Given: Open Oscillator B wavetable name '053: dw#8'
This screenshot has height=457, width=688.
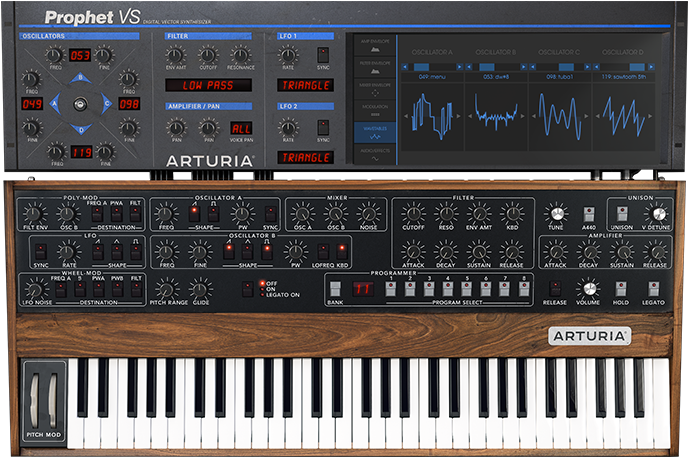Looking at the screenshot, I should click(496, 77).
